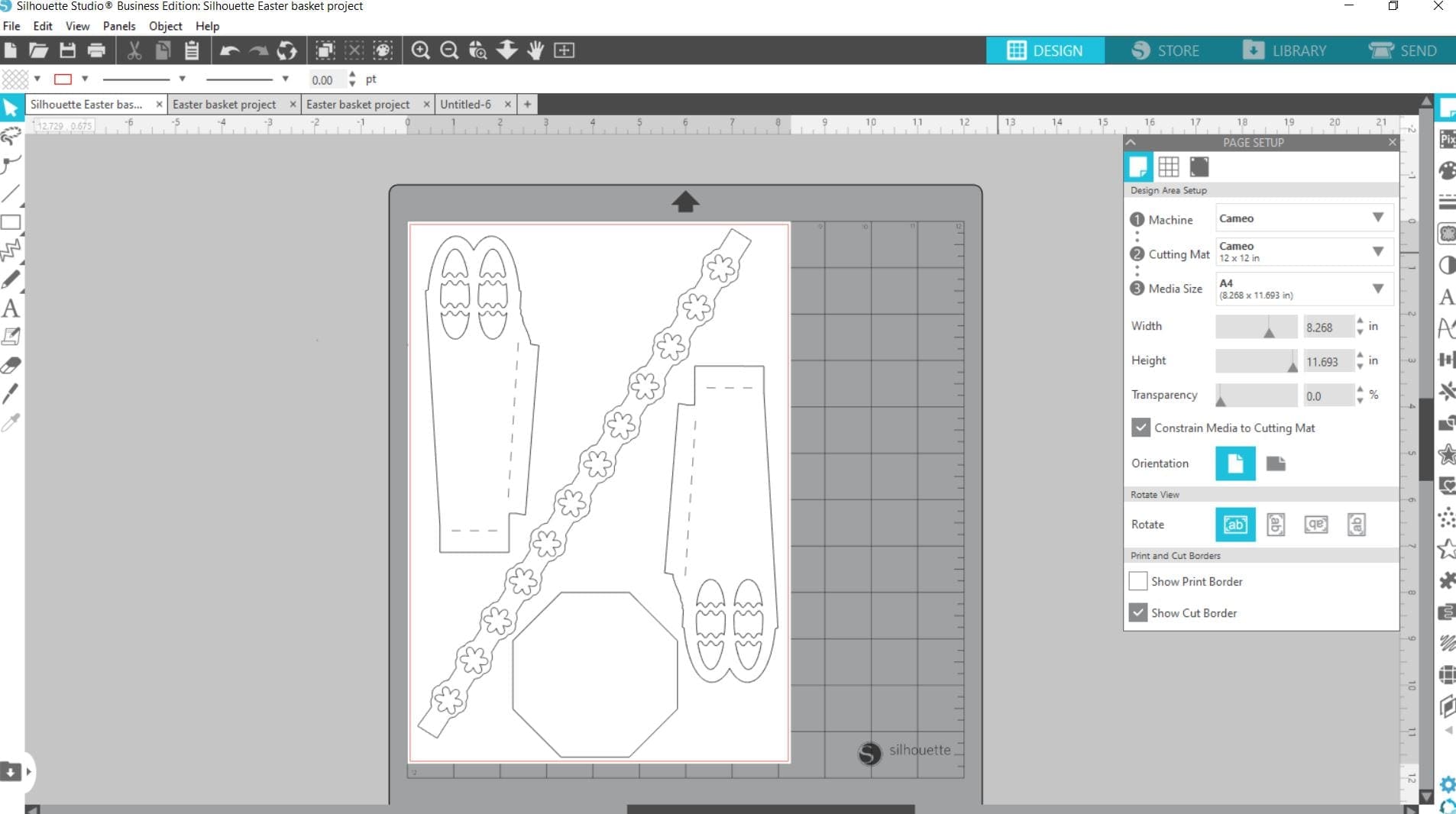1456x814 pixels.
Task: Click the Cut scissors icon
Action: [x=134, y=50]
